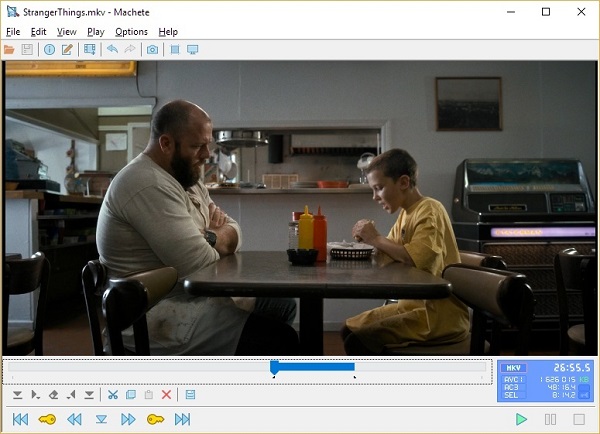600x434 pixels.
Task: Copy selection with the copy icon
Action: coord(131,395)
